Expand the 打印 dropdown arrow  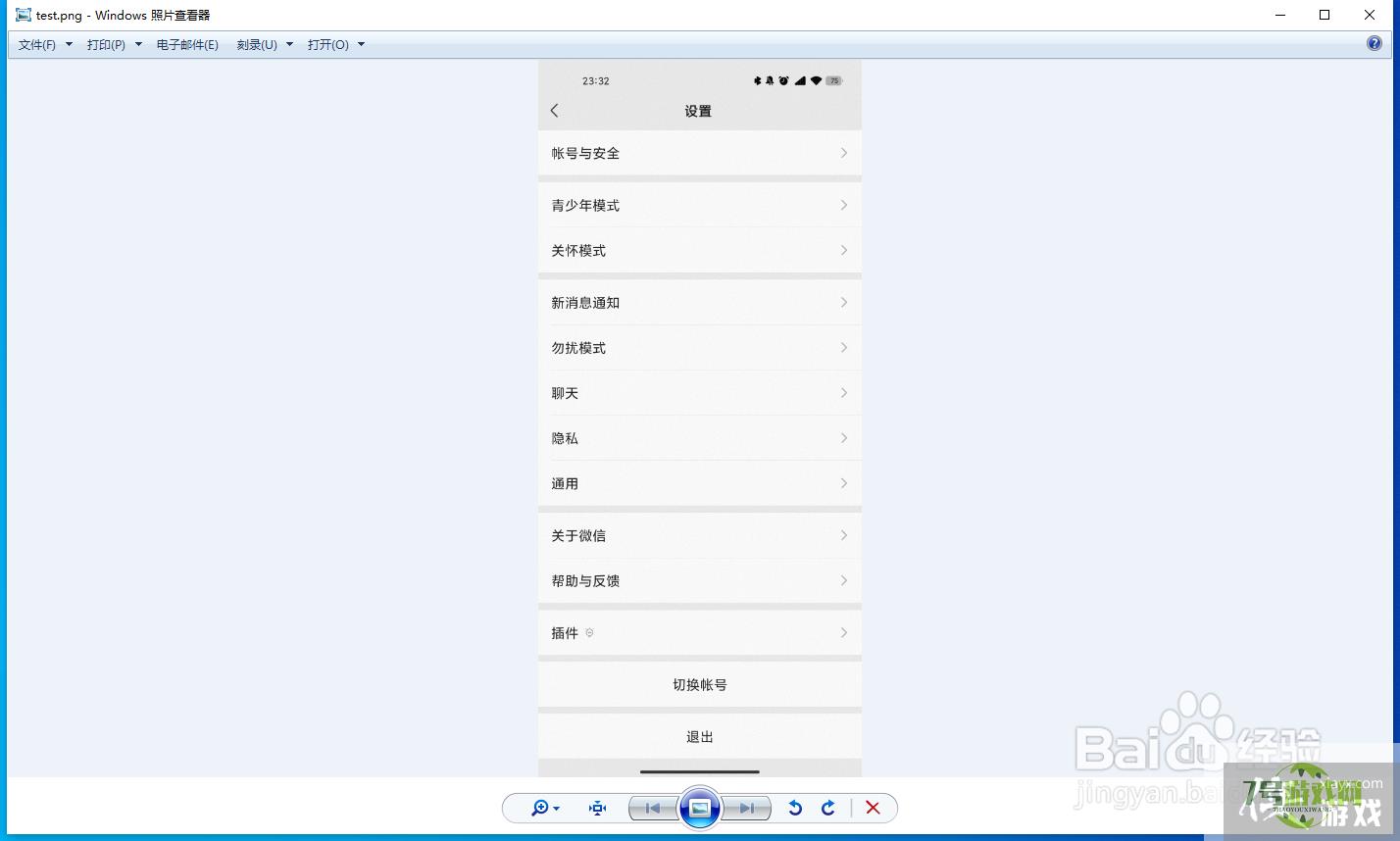tap(138, 44)
